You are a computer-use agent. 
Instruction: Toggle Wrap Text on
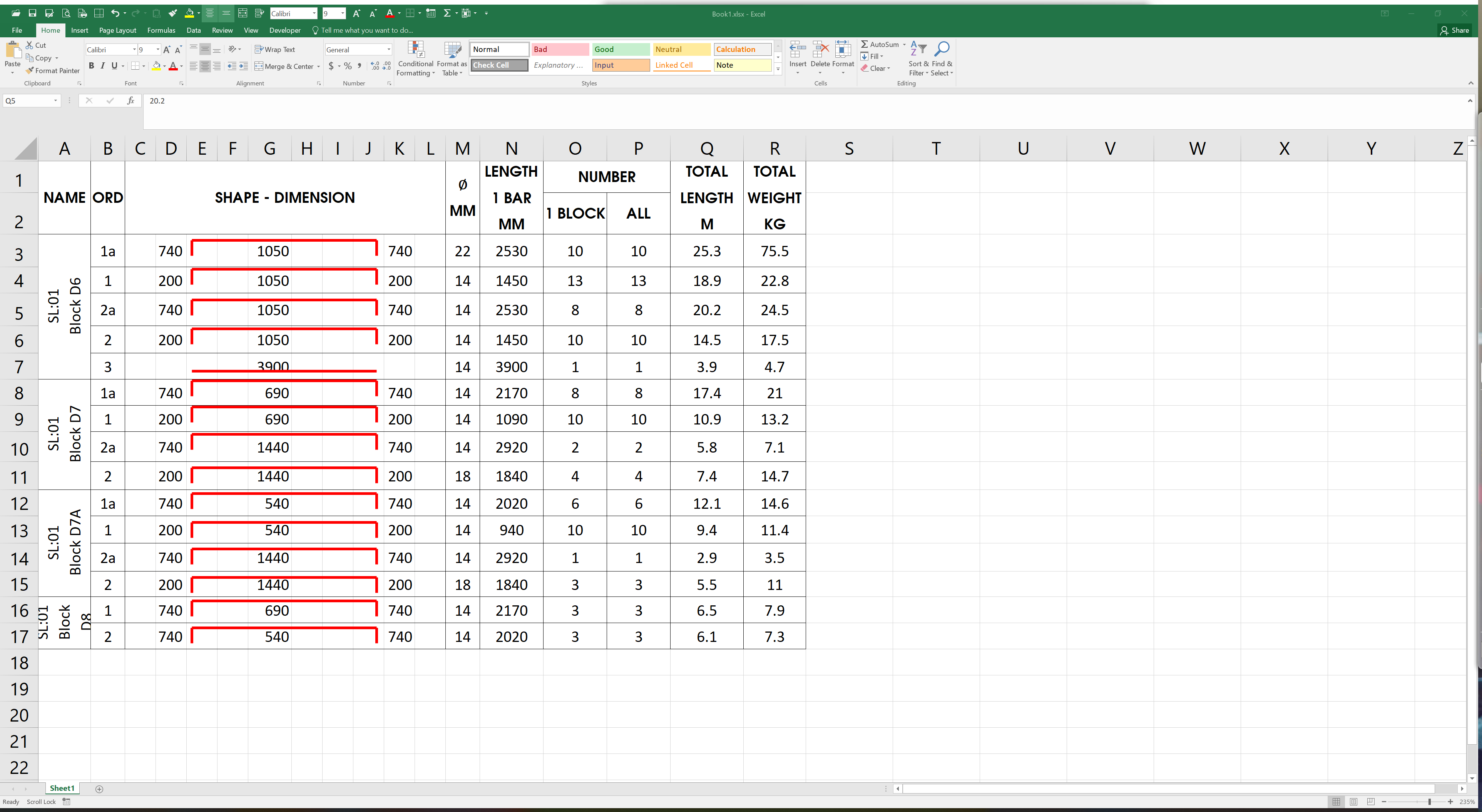point(275,50)
